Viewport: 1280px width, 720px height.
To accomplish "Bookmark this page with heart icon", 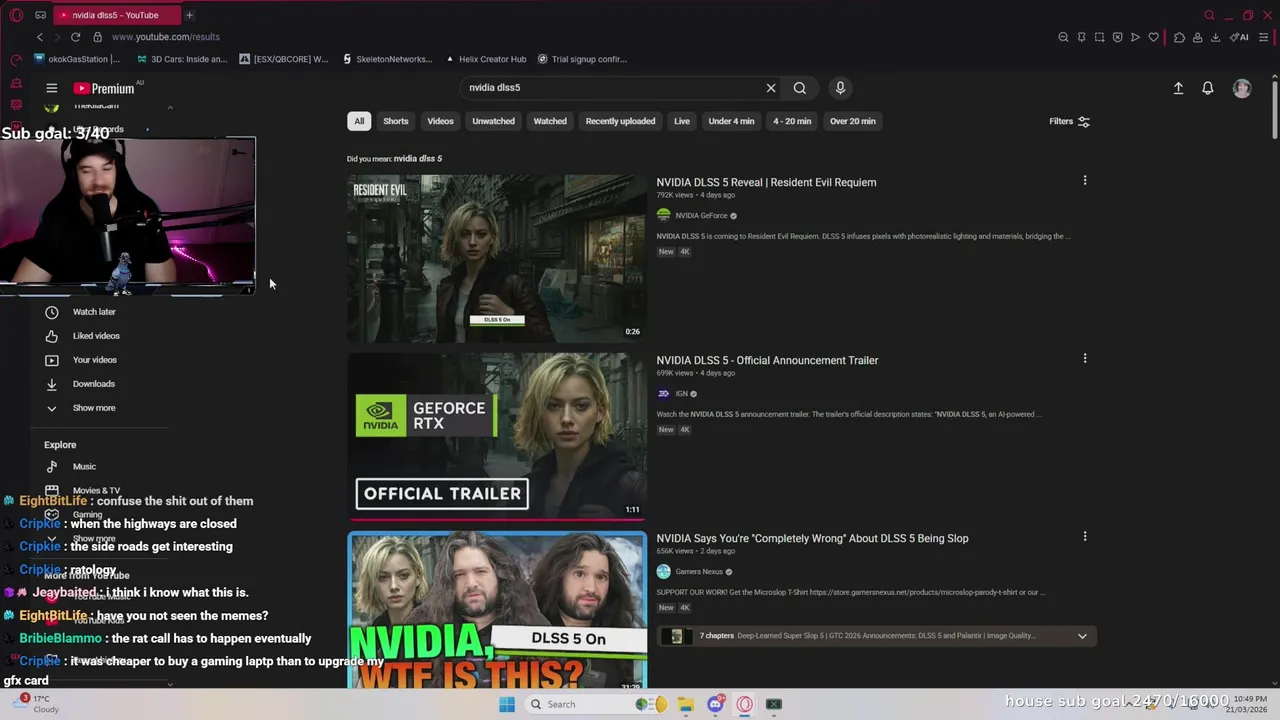I will [1153, 37].
